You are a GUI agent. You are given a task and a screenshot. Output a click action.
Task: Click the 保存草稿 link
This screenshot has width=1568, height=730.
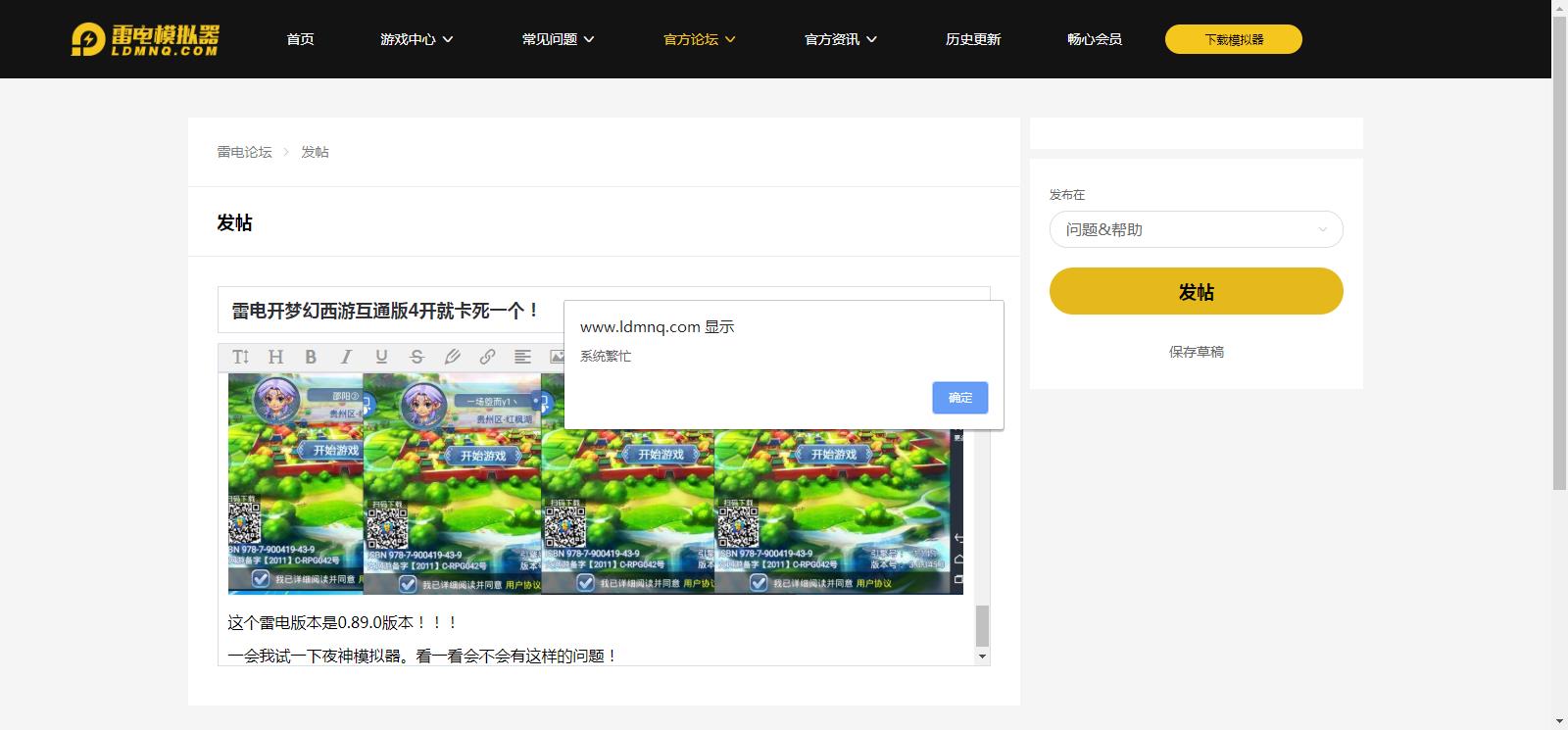coord(1196,352)
